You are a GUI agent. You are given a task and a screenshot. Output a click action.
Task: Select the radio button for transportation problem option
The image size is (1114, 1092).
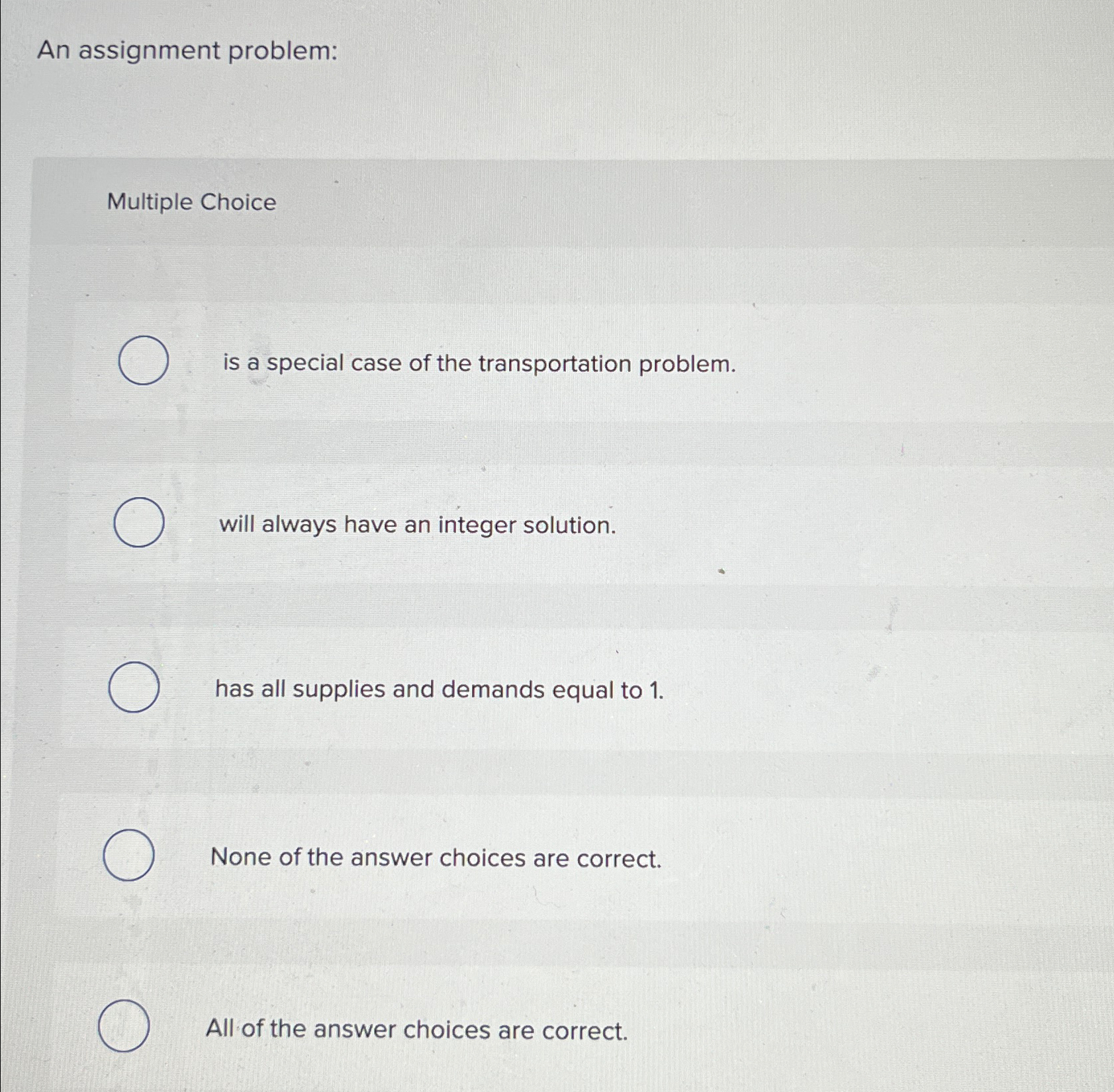[x=143, y=361]
